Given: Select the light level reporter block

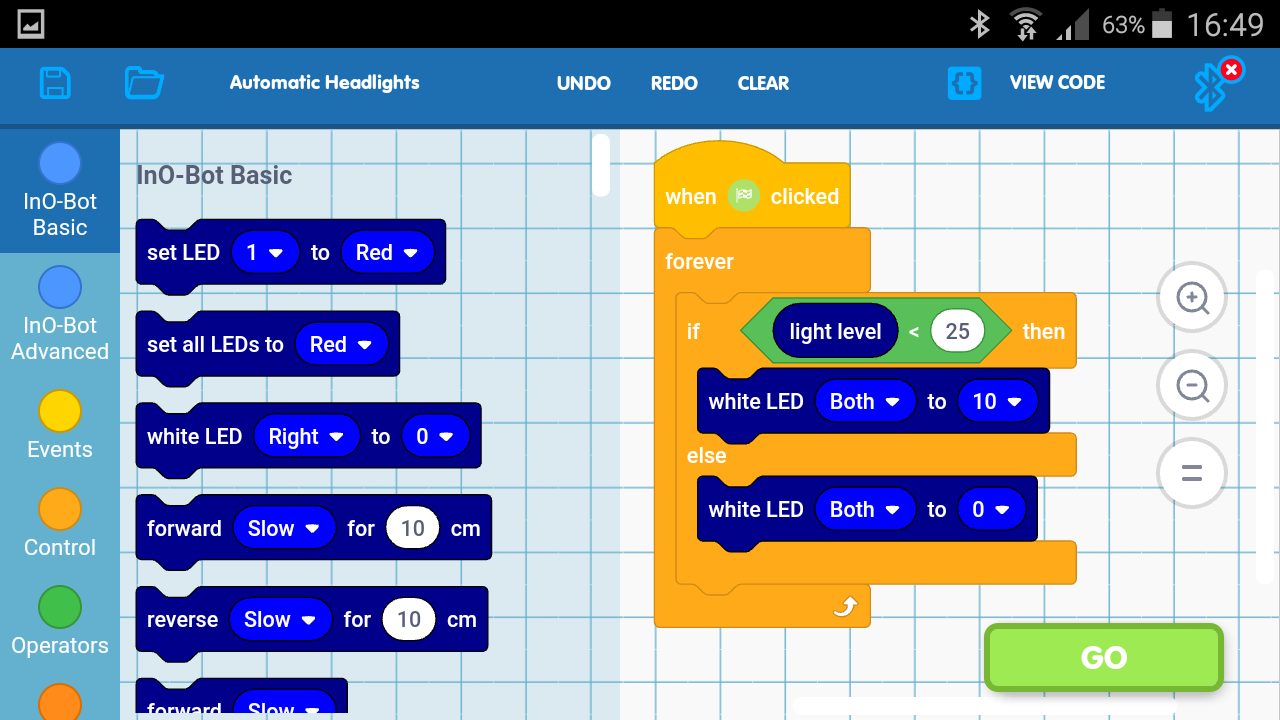Looking at the screenshot, I should tap(835, 331).
